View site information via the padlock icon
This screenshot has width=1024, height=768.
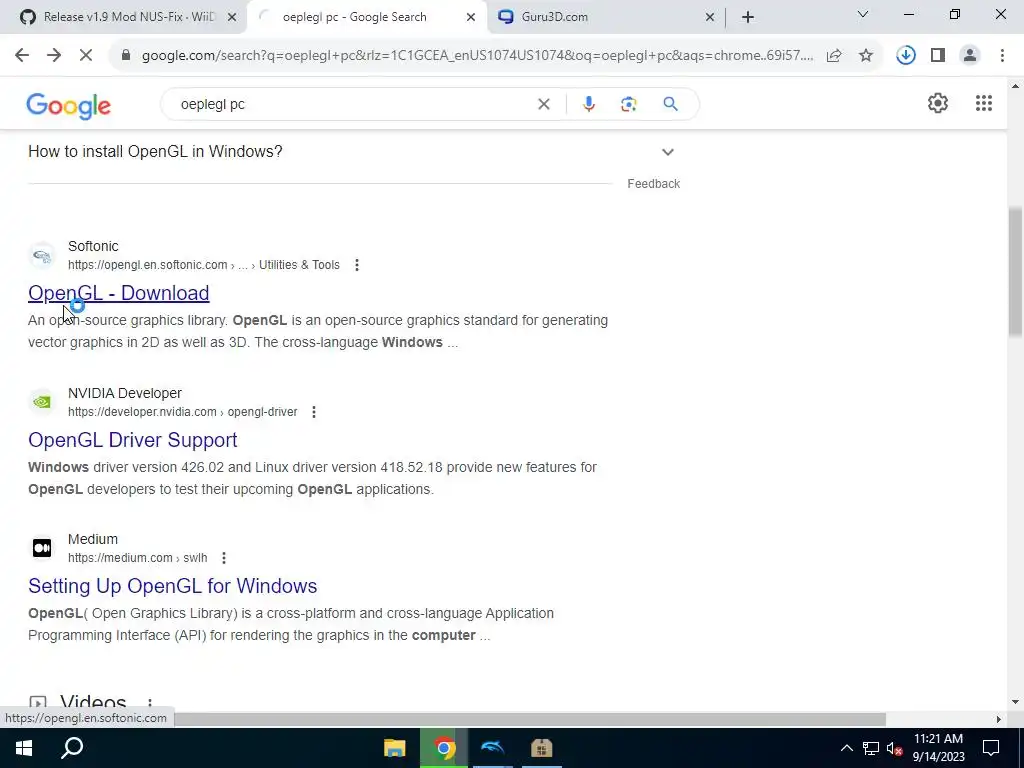click(126, 56)
